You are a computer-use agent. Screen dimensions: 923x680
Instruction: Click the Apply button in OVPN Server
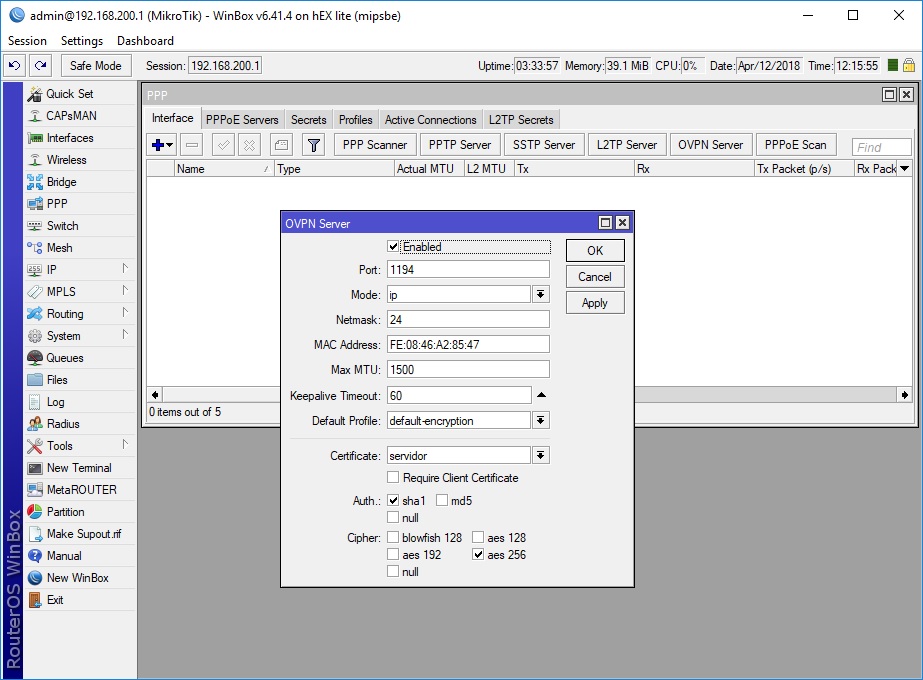(x=594, y=303)
